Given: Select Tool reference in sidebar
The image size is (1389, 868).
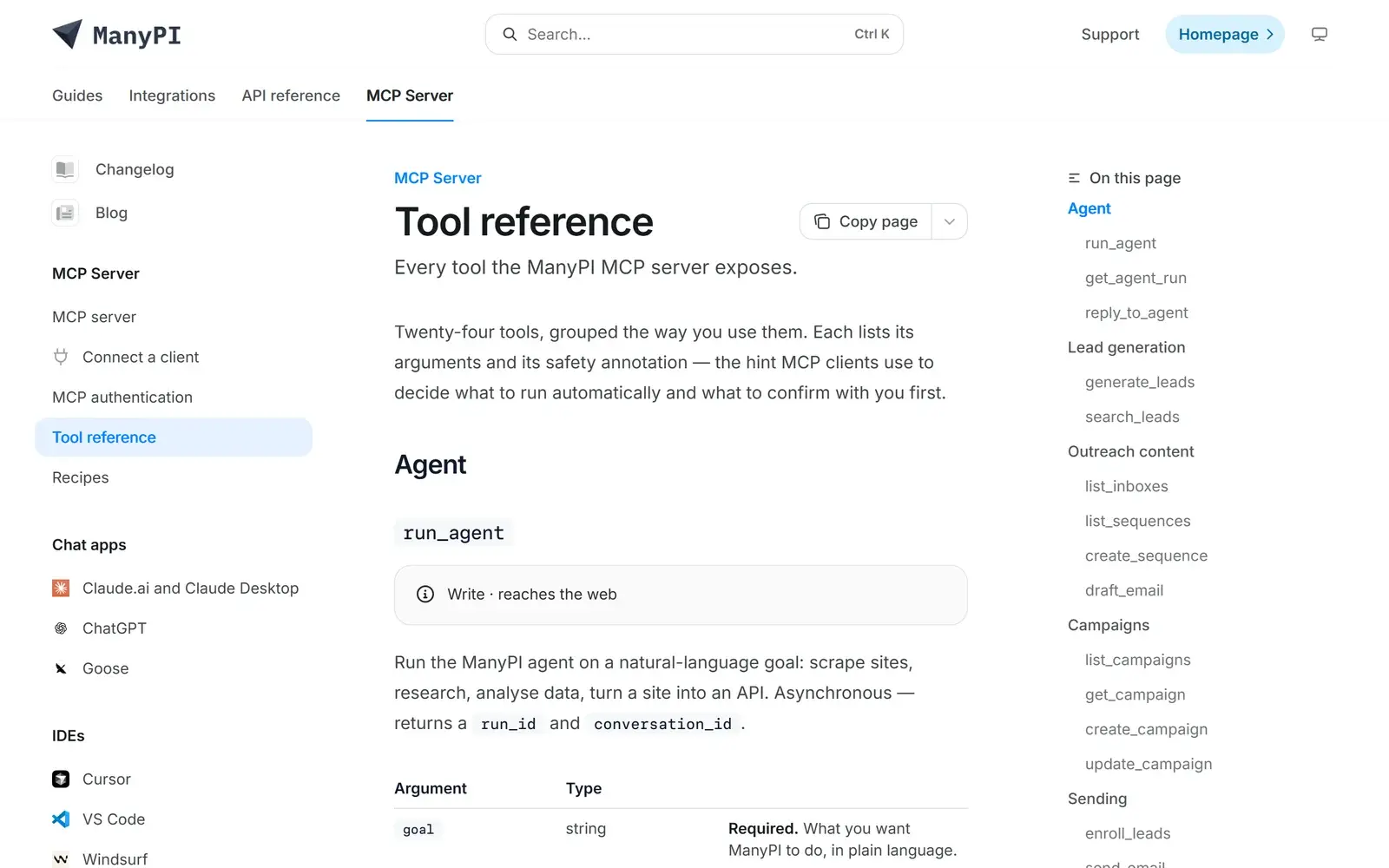Looking at the screenshot, I should pos(174,437).
